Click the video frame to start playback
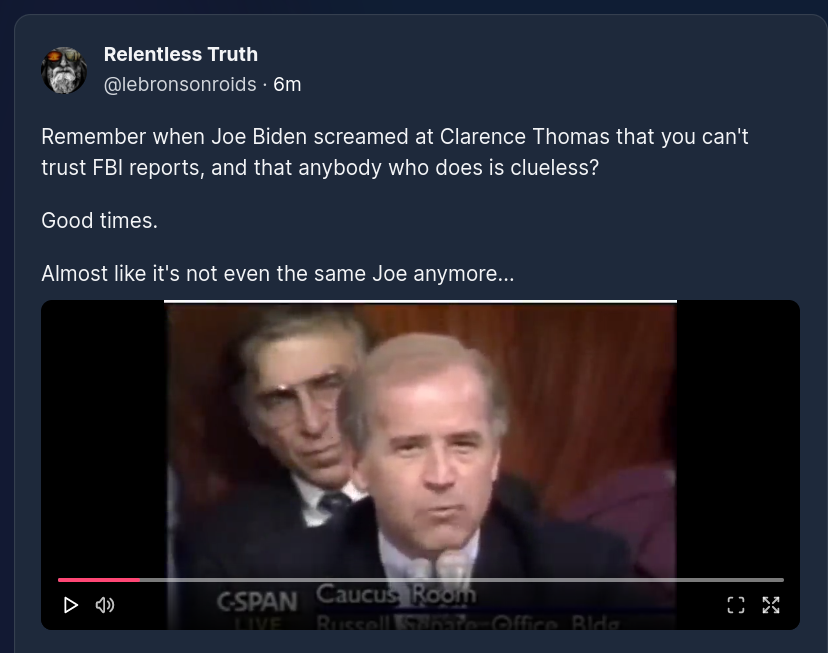The image size is (828, 653). pyautogui.click(x=420, y=438)
